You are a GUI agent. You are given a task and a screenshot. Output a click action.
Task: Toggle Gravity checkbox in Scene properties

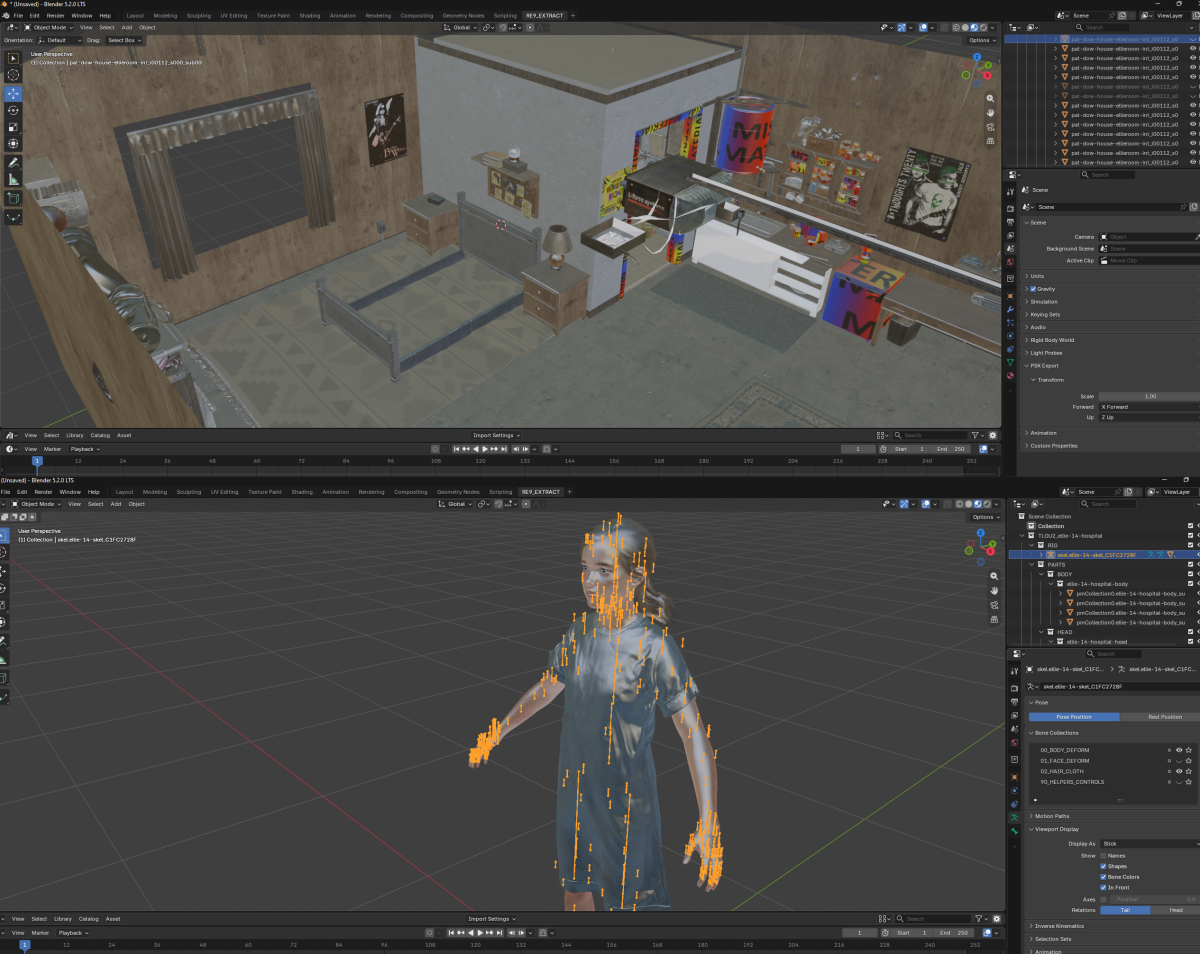click(1033, 289)
